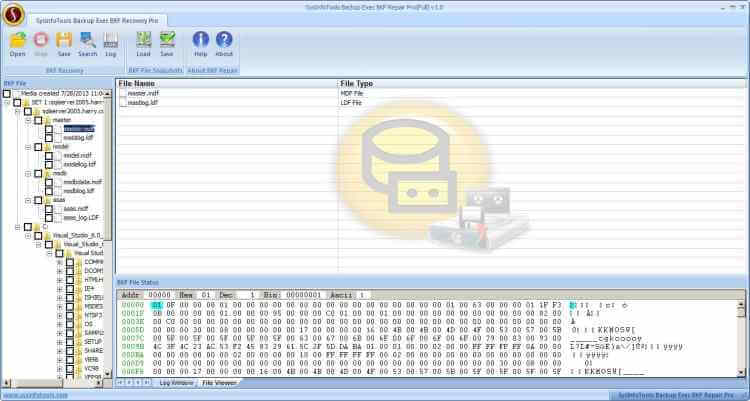Click the master folder icon in tree
Viewport: 750px width, 401px height.
tap(48, 120)
